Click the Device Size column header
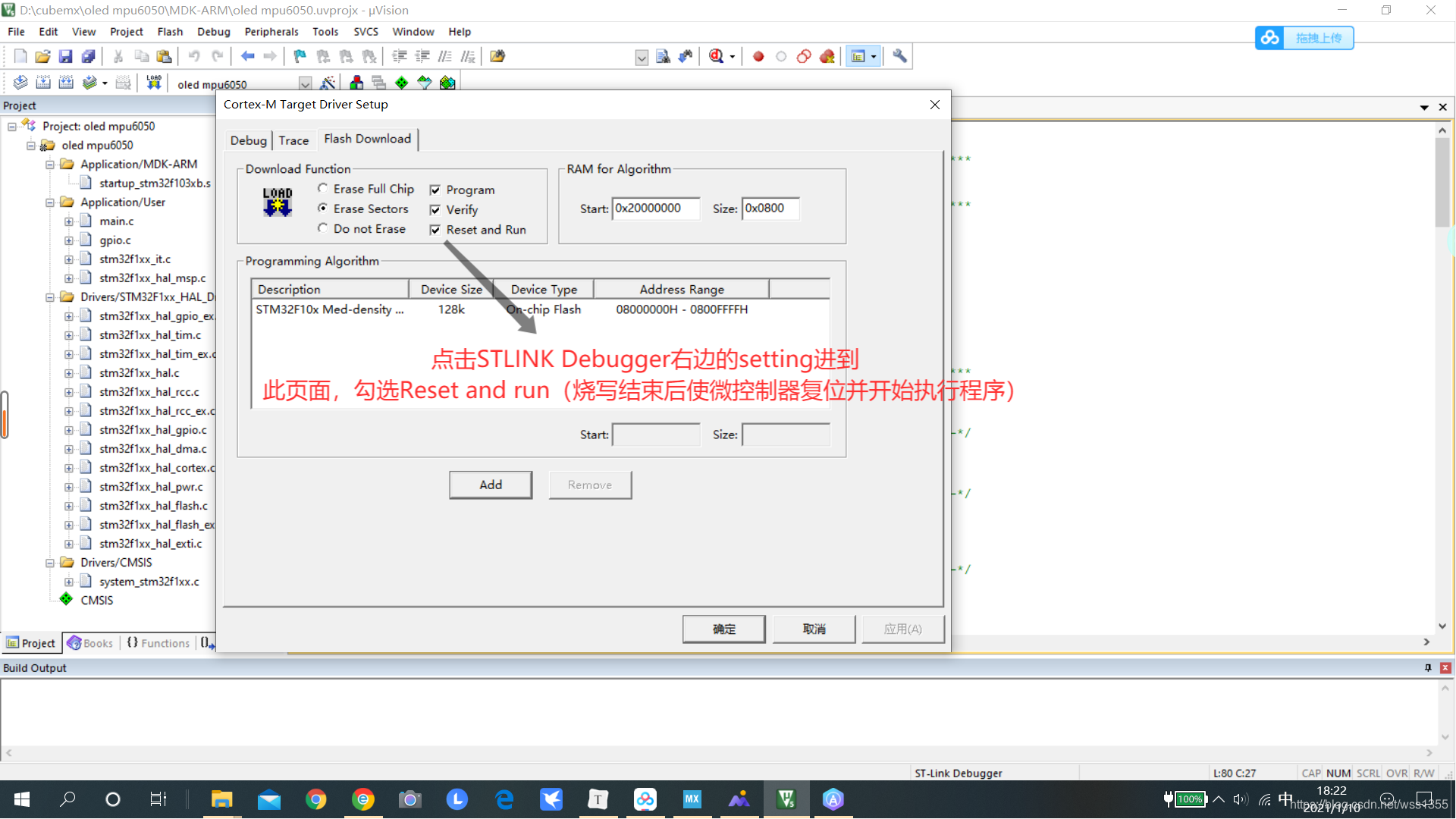The image size is (1456, 819). tap(451, 289)
